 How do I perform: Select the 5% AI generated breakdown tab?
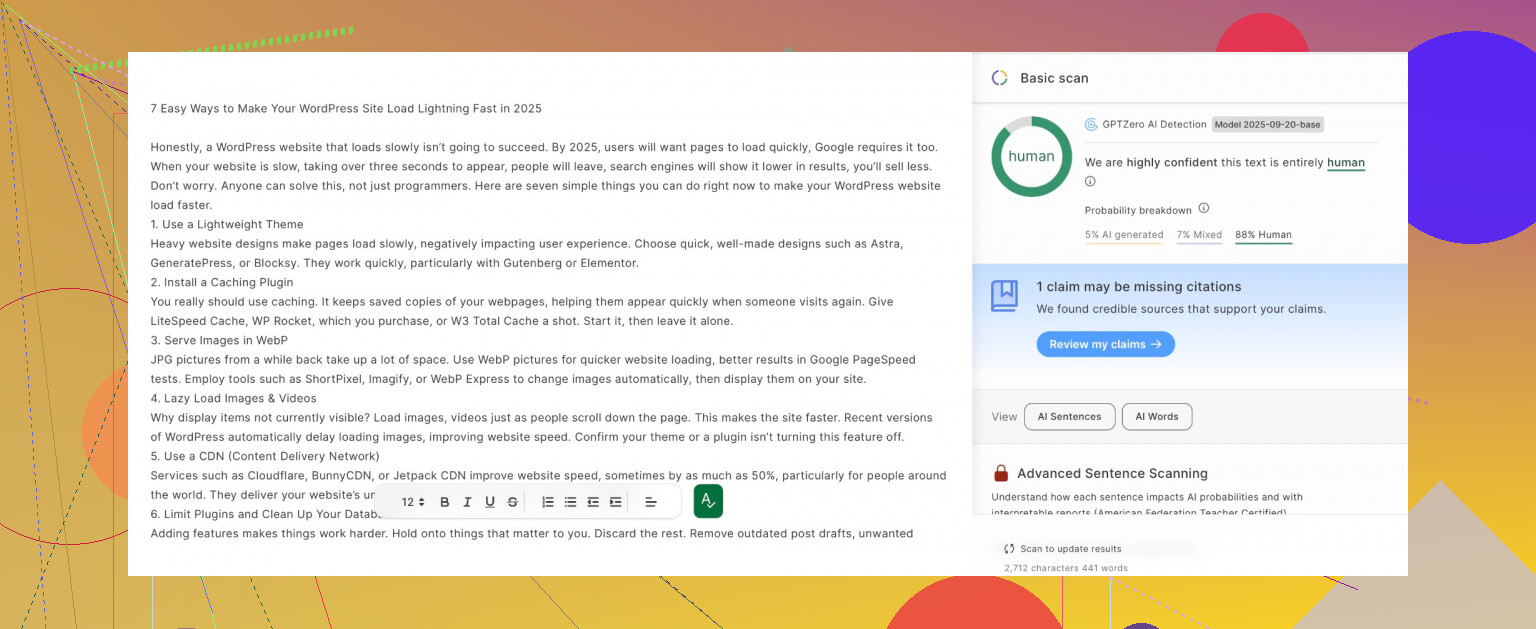[x=1124, y=235]
